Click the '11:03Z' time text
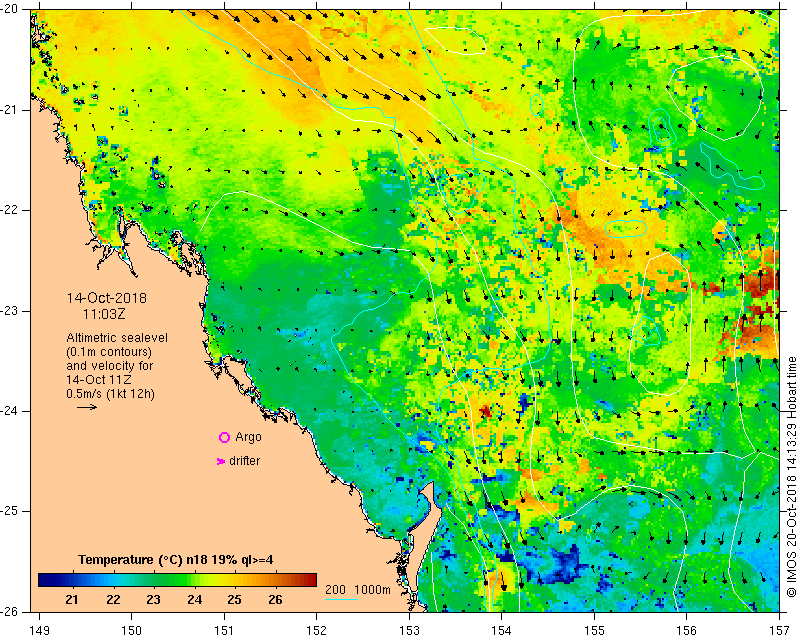This screenshot has width=800, height=640. [104, 314]
